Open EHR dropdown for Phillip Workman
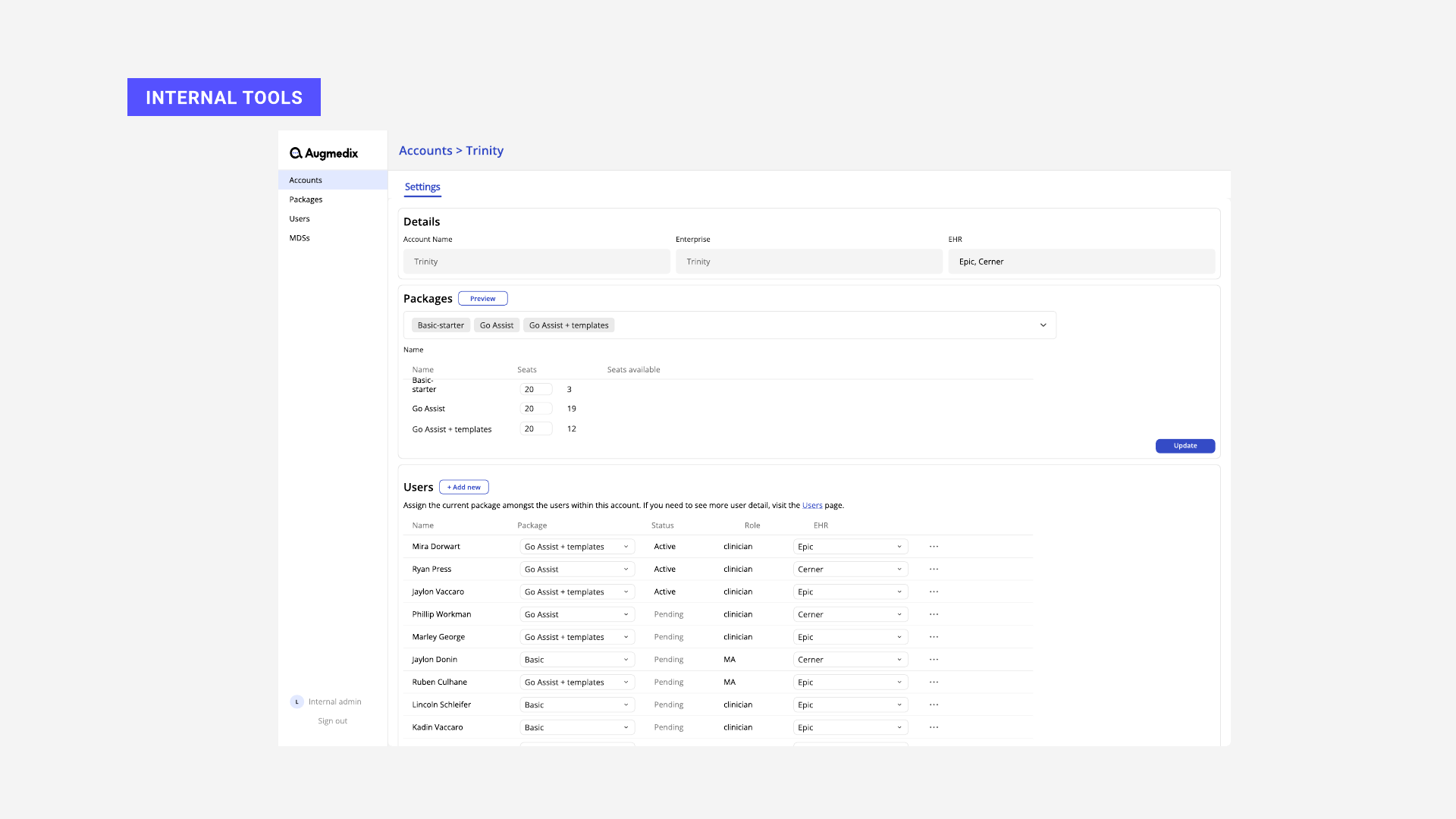 pyautogui.click(x=850, y=615)
